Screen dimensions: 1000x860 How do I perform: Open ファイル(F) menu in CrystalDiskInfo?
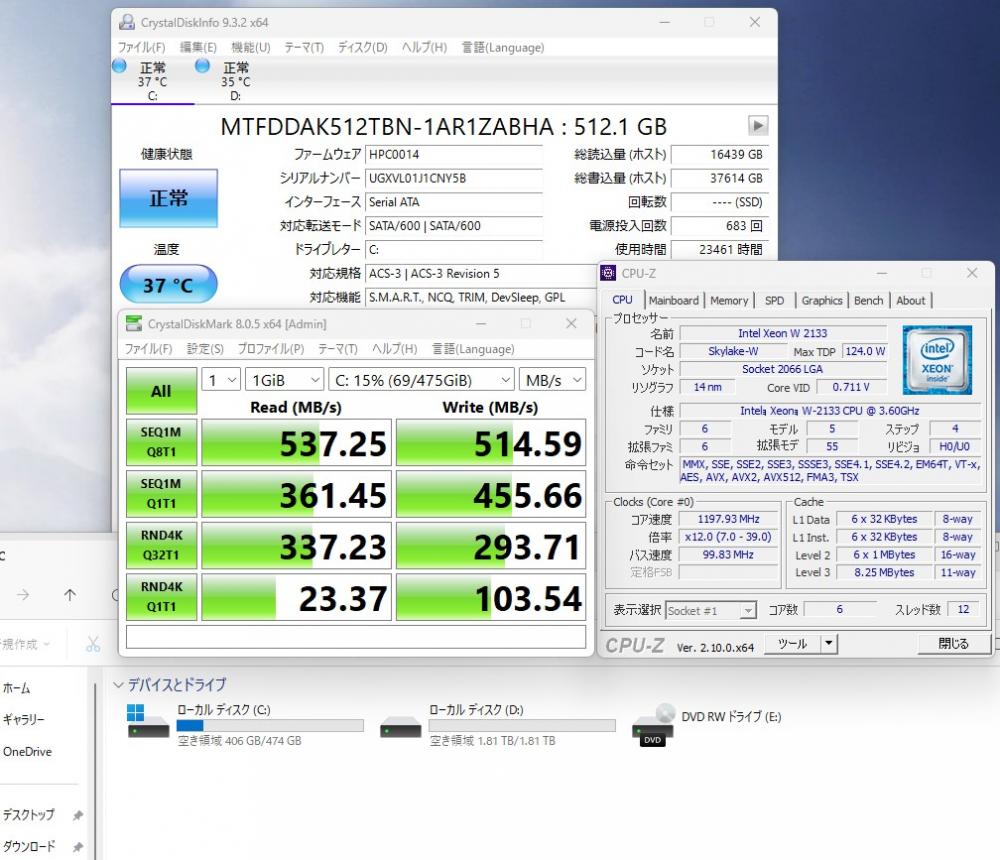pyautogui.click(x=142, y=47)
